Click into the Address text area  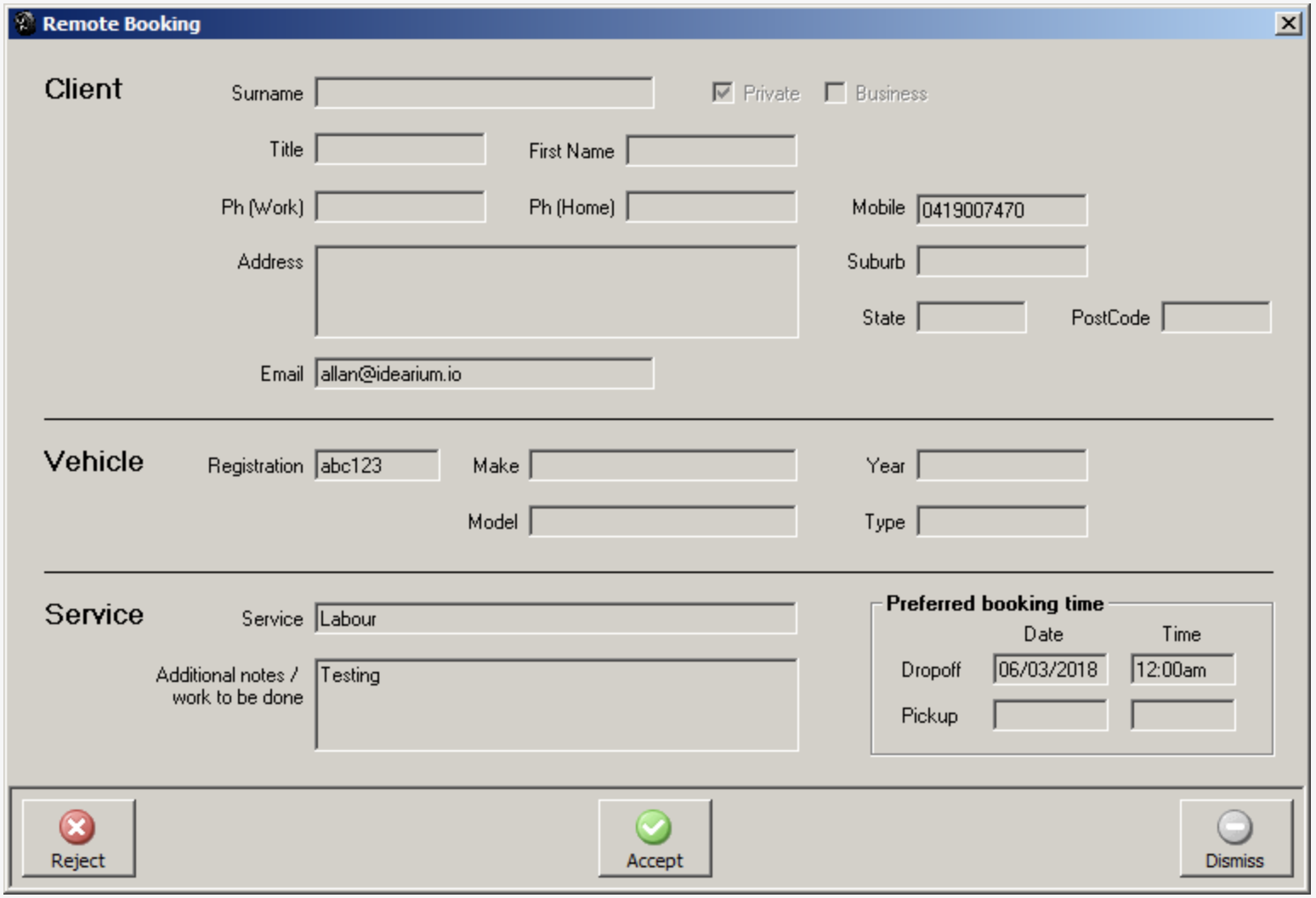pyautogui.click(x=556, y=292)
